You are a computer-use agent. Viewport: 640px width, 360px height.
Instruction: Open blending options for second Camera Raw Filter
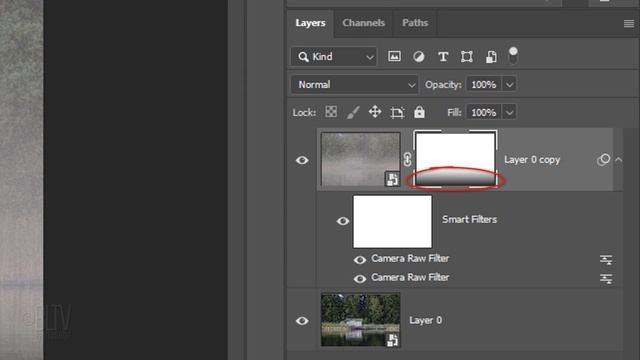click(606, 278)
